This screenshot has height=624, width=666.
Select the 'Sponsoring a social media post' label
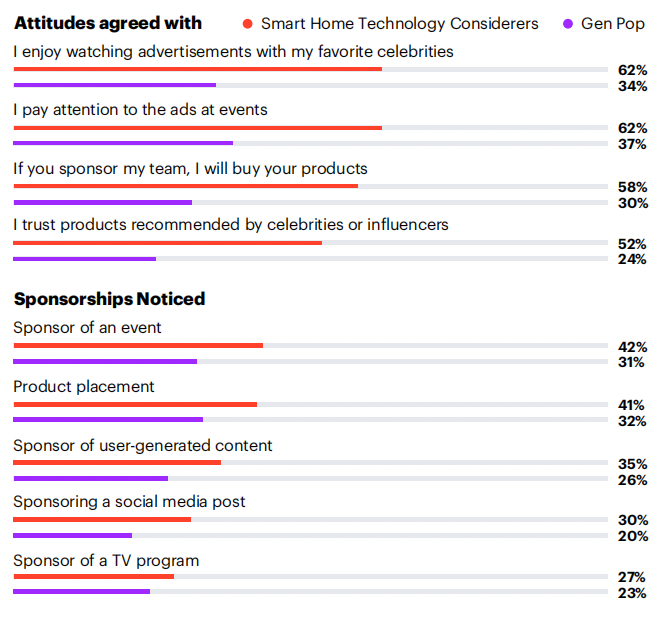(x=129, y=502)
